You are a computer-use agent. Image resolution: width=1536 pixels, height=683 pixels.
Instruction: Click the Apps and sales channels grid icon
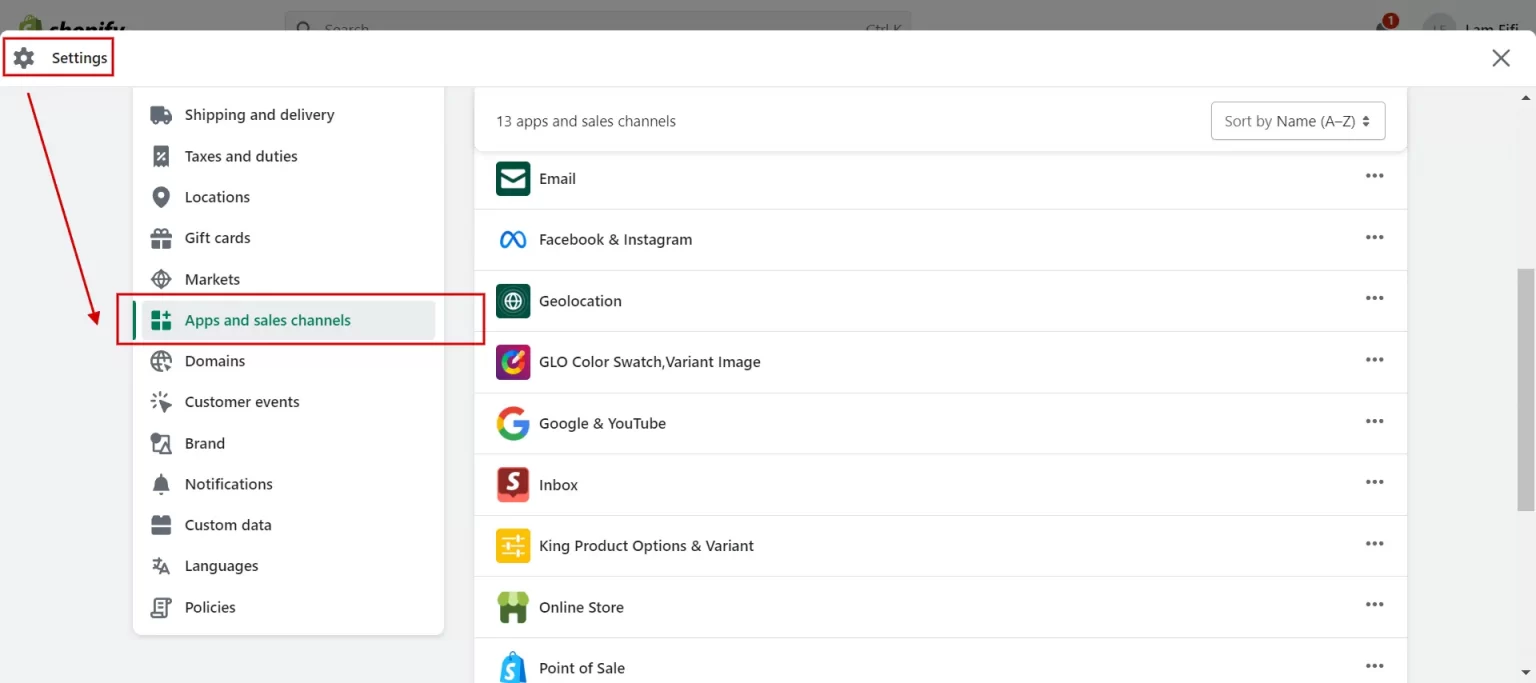(161, 320)
